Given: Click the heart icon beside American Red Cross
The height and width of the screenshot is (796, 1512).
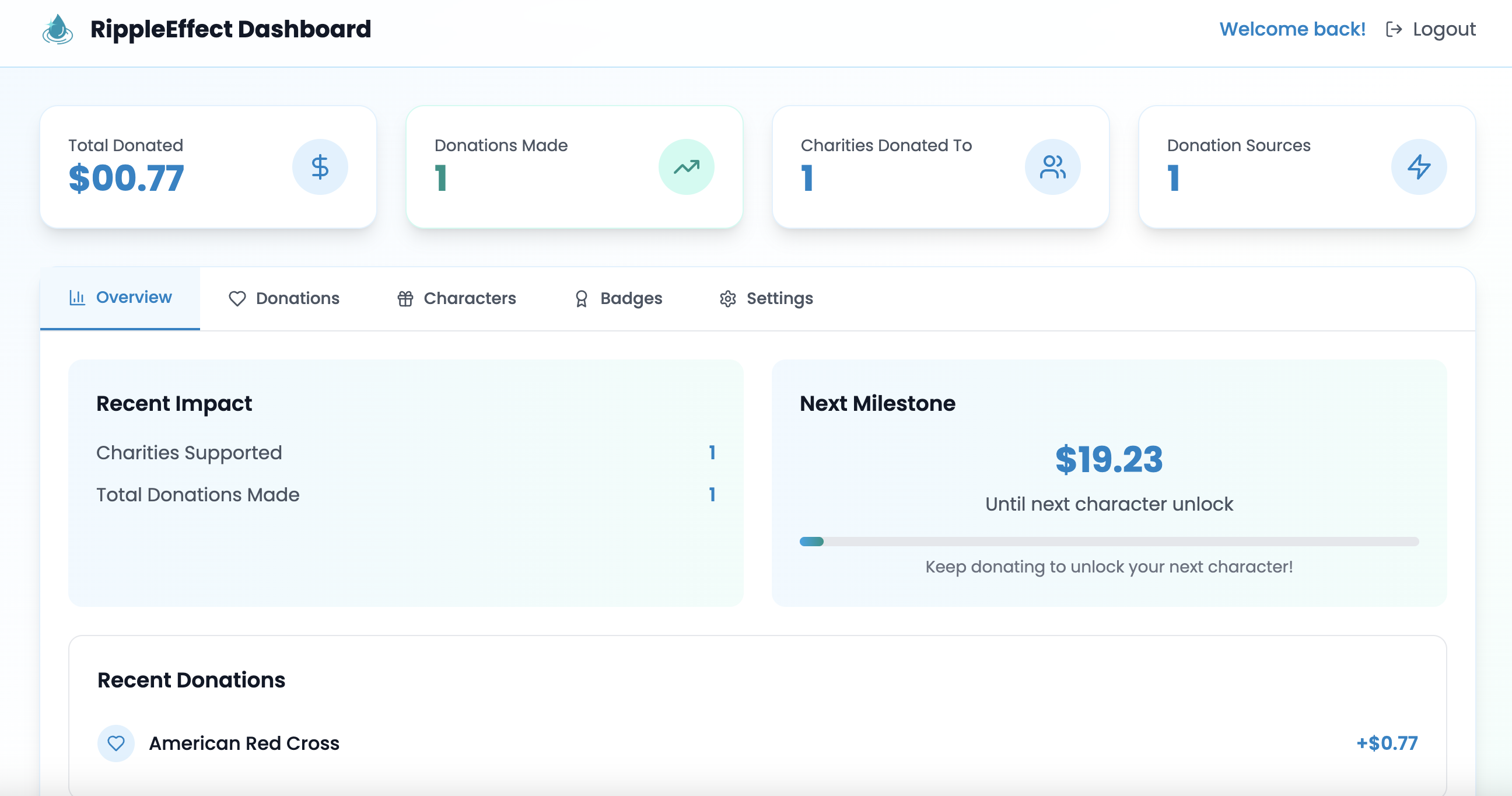Looking at the screenshot, I should [116, 743].
